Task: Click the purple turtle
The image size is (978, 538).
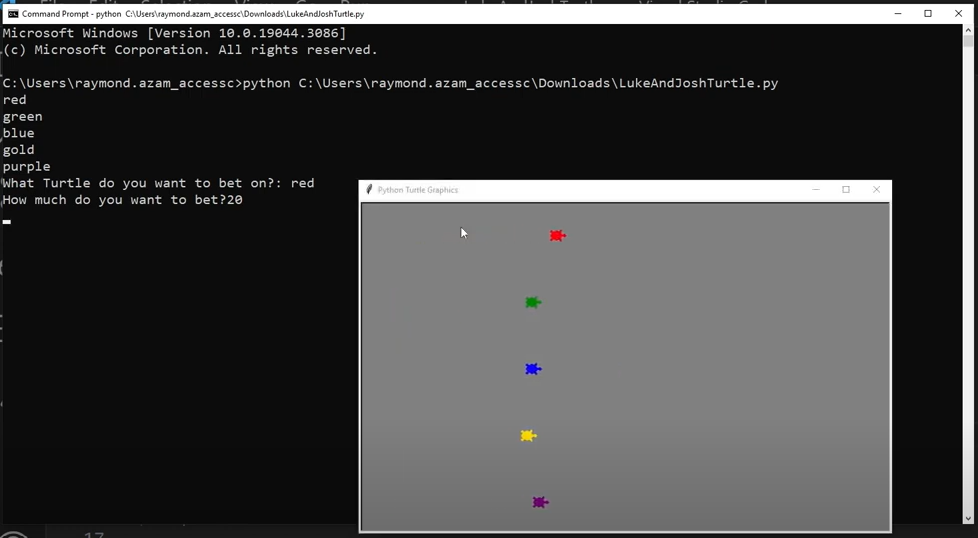Action: [539, 502]
